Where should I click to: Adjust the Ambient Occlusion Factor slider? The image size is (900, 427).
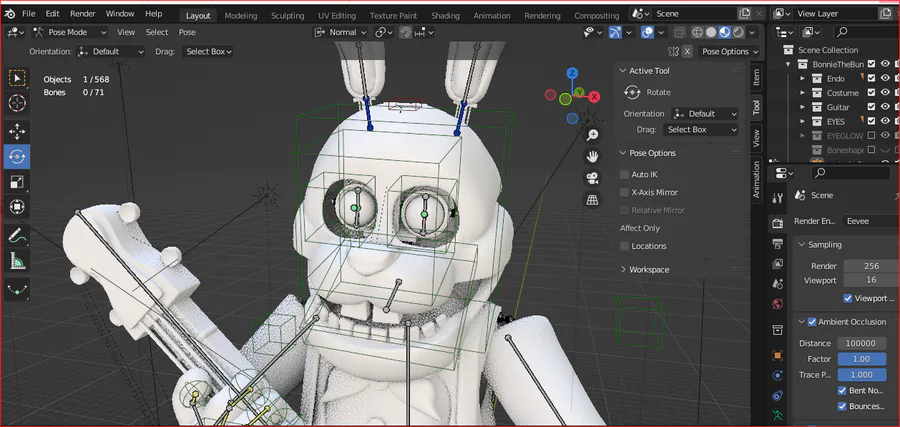(862, 359)
